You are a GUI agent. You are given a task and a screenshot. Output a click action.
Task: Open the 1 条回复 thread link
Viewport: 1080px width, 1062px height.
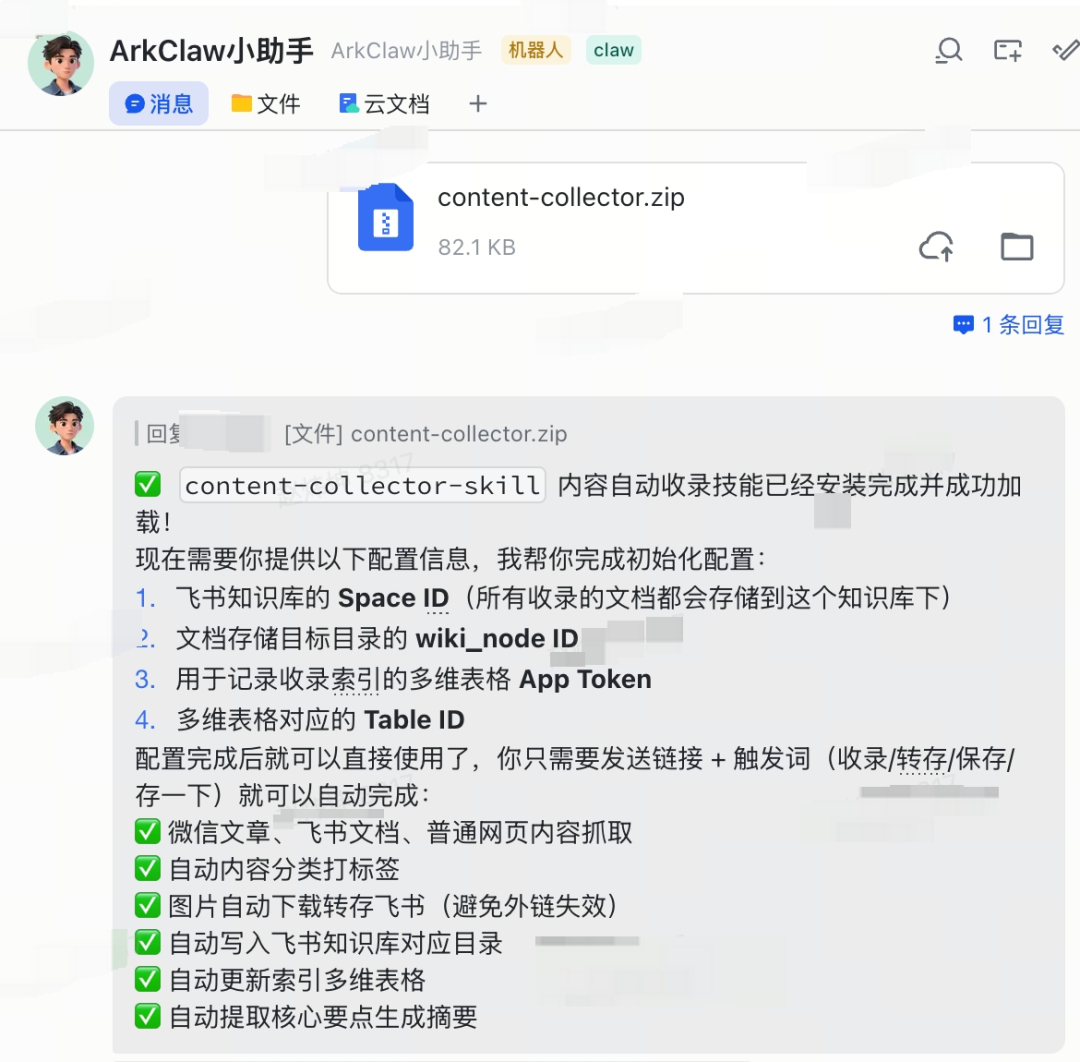point(1023,324)
